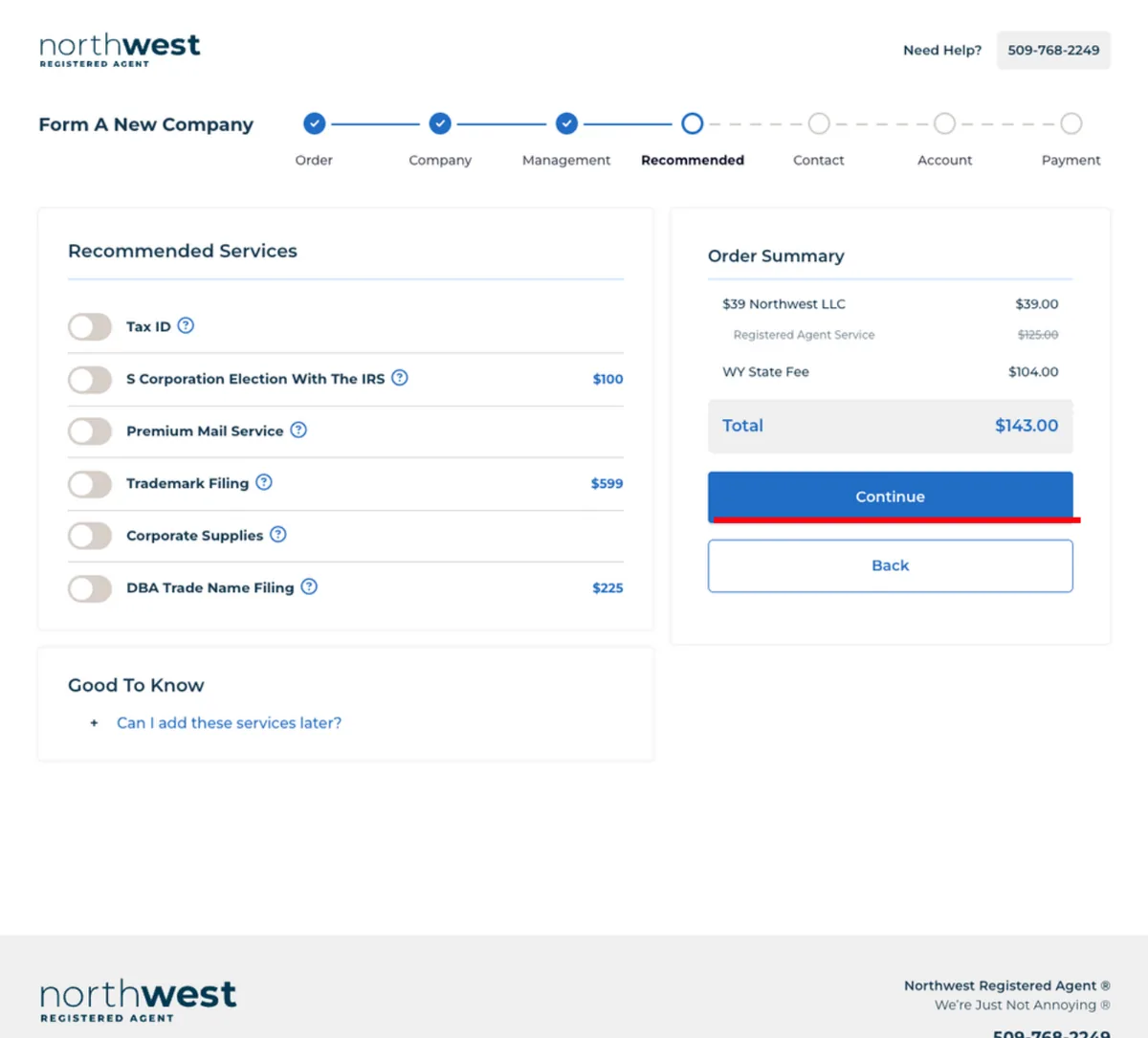
Task: Turn on S Corporation Election toggle
Action: 90,380
